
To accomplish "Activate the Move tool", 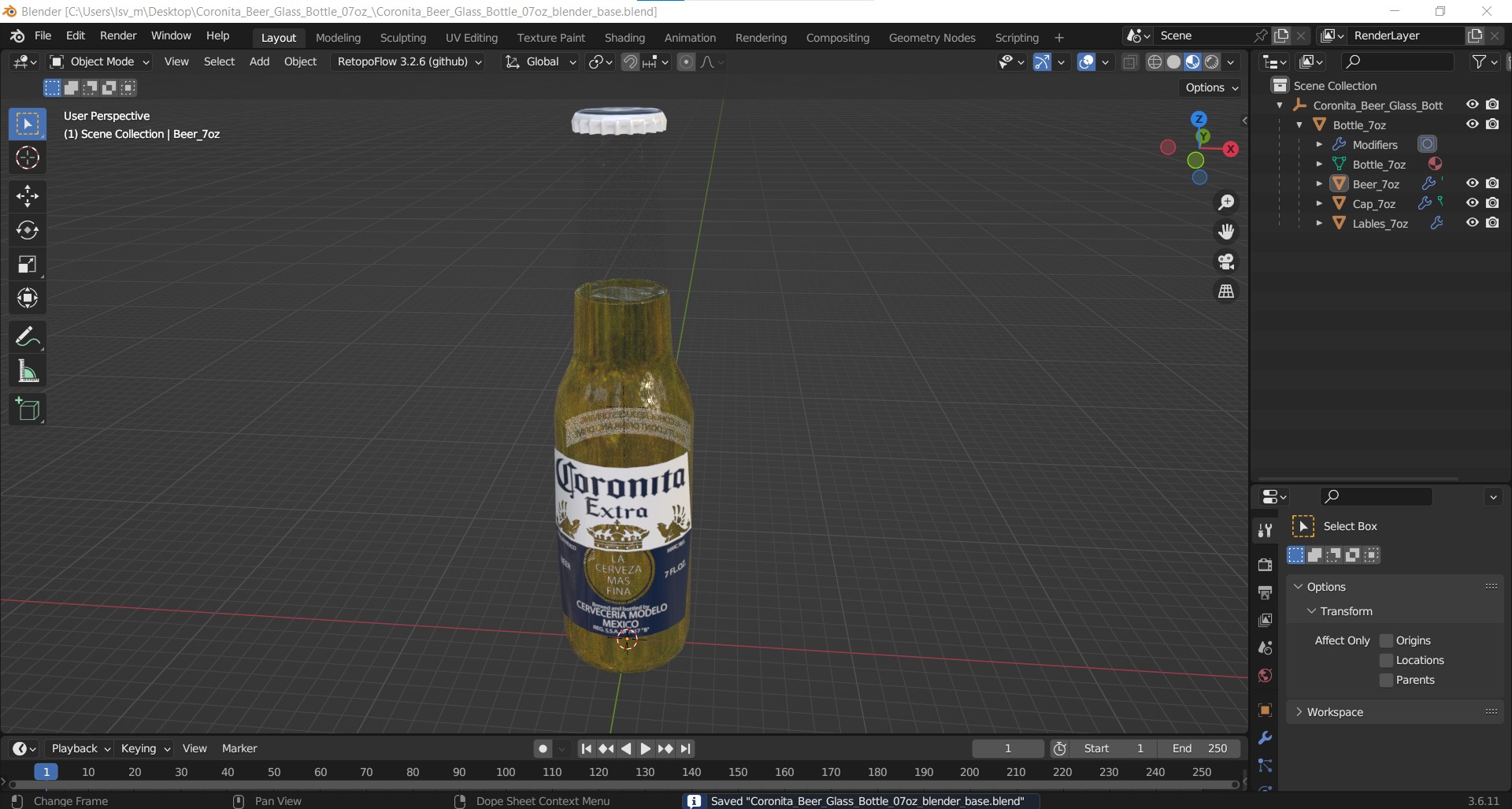I will point(28,196).
